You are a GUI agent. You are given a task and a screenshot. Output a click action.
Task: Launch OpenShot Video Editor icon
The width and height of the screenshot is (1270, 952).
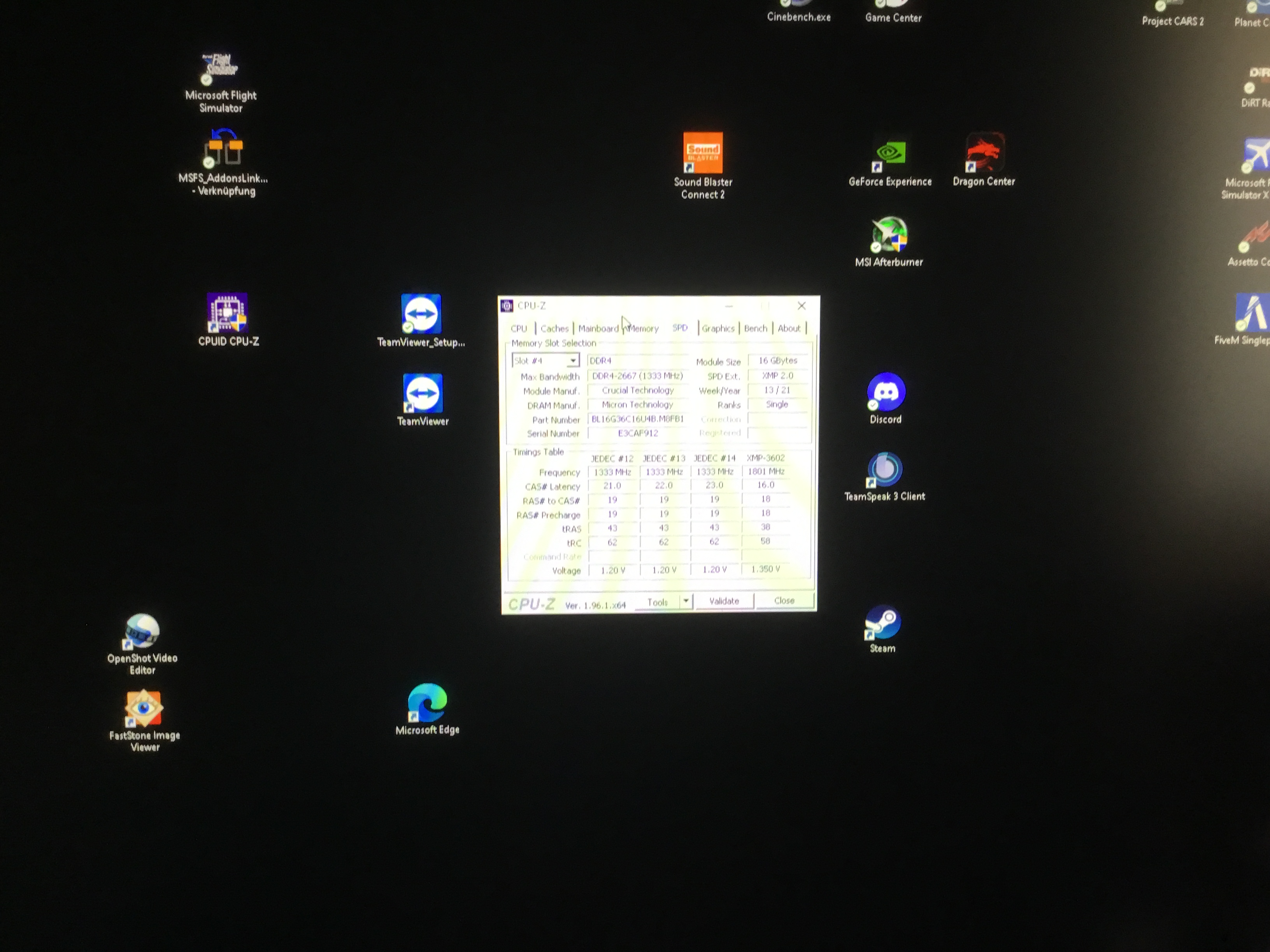click(142, 631)
